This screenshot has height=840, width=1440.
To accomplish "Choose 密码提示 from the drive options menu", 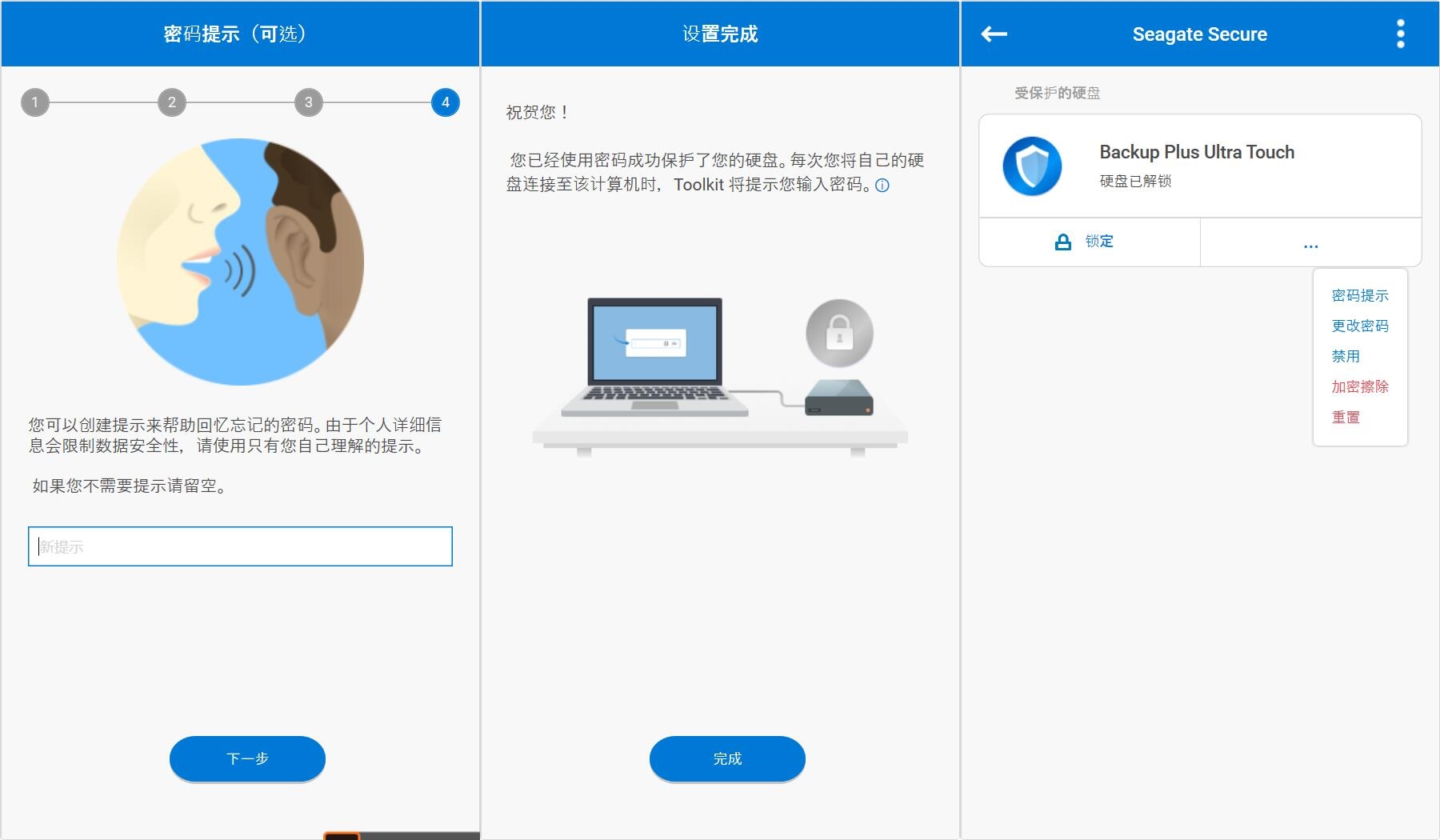I will [1359, 295].
